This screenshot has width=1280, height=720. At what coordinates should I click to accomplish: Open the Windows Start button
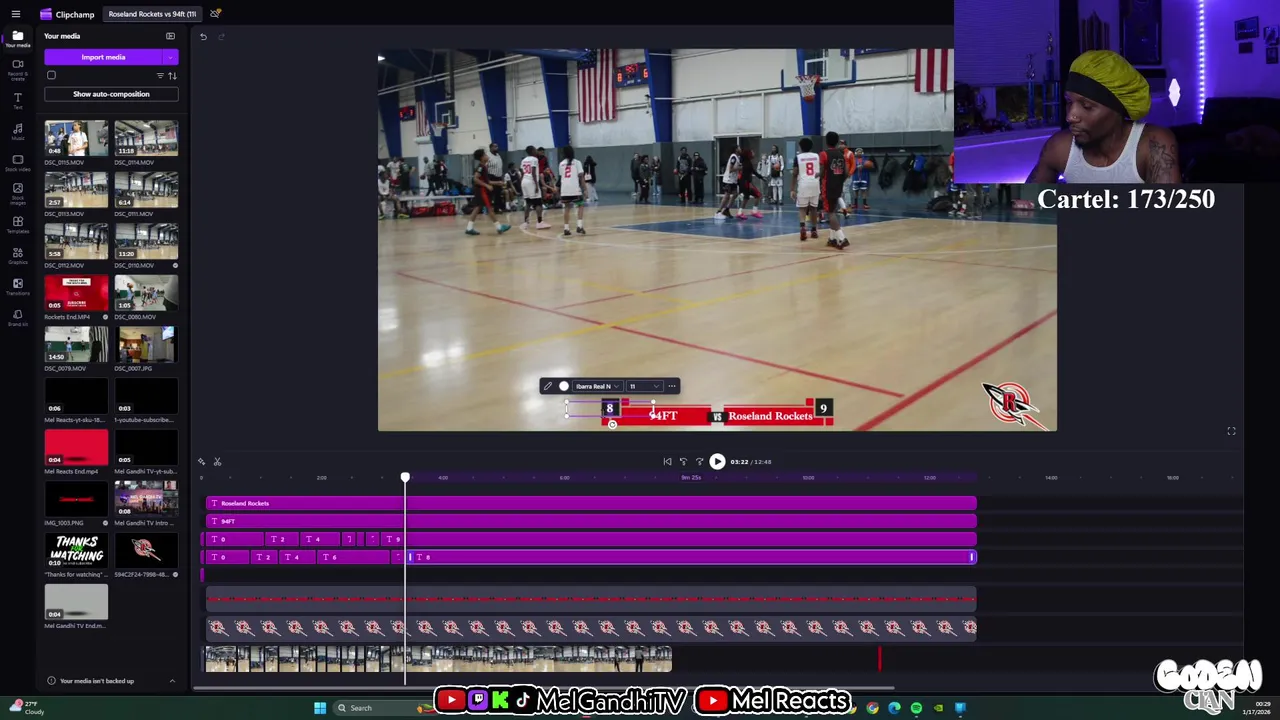(x=320, y=708)
